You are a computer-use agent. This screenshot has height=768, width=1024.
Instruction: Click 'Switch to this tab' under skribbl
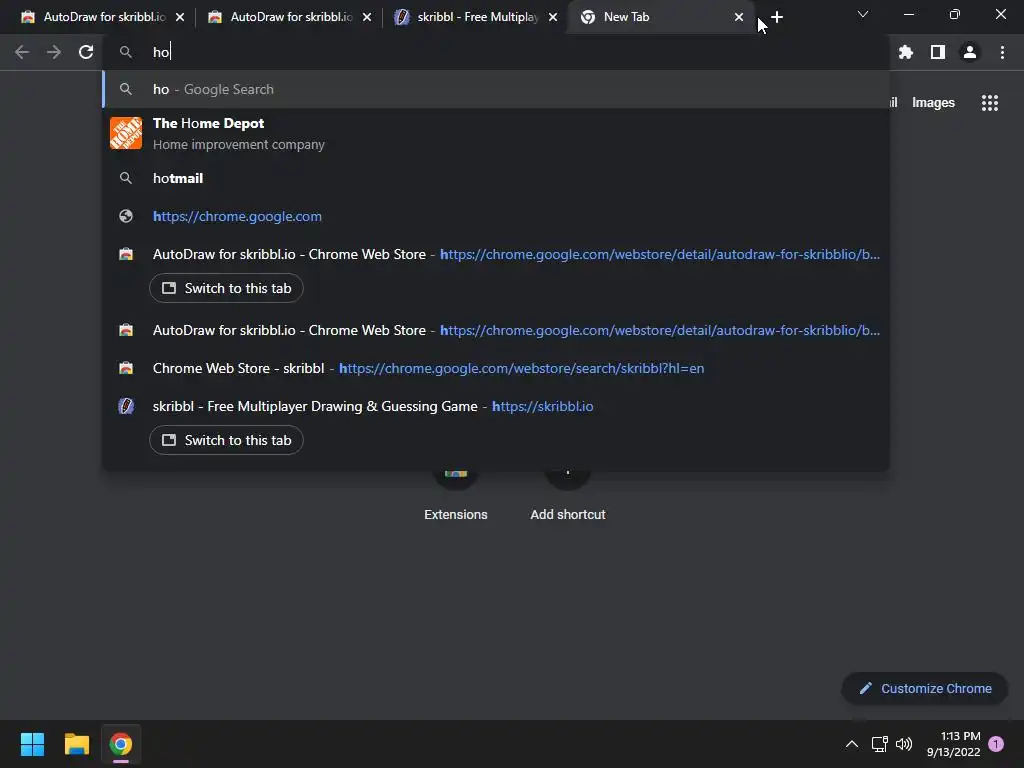click(x=226, y=440)
